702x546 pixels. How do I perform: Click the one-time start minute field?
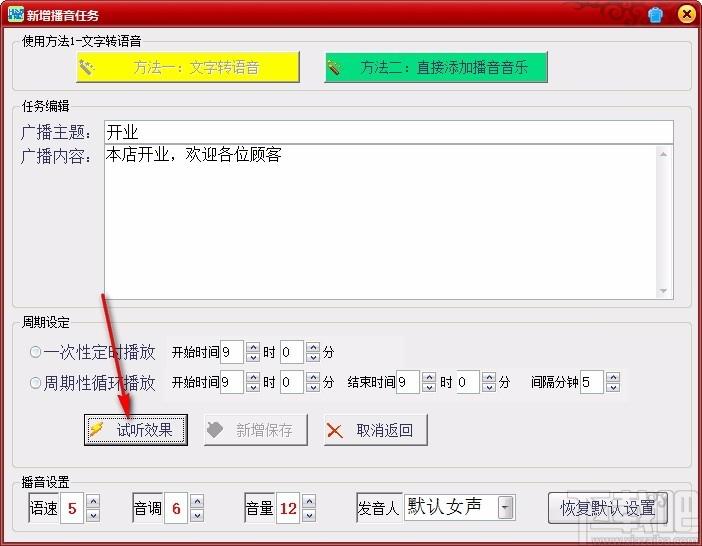point(292,352)
